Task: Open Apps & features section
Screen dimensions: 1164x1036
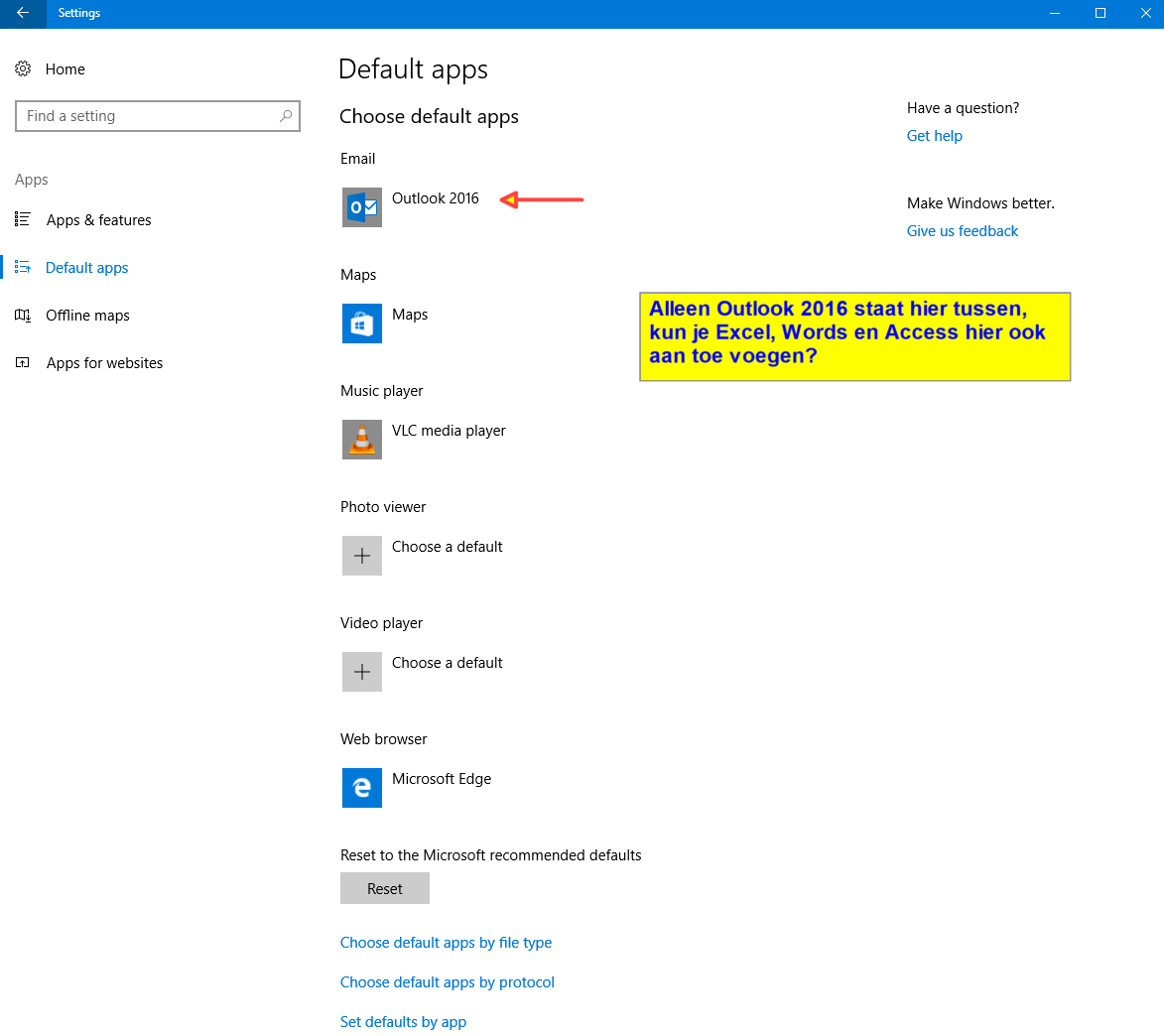Action: (x=98, y=220)
